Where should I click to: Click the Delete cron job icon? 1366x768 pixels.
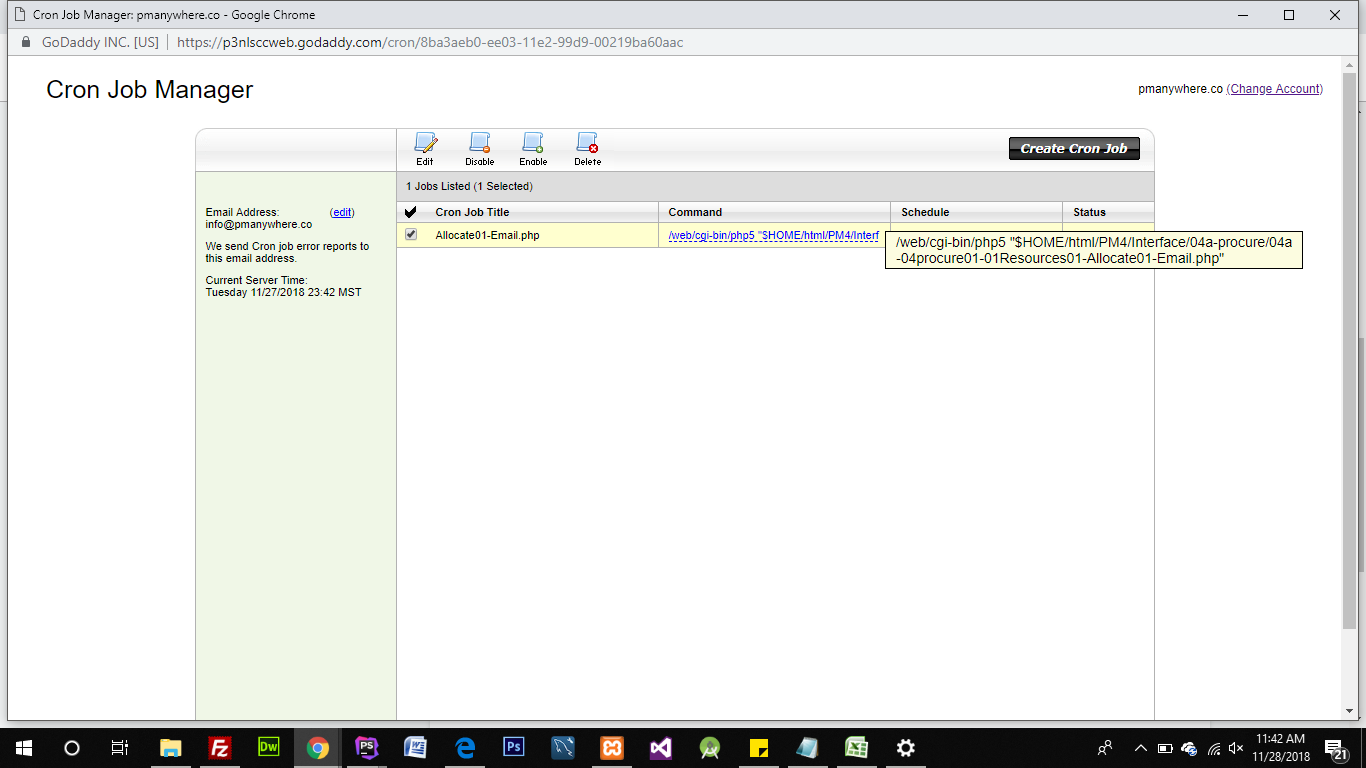click(587, 148)
